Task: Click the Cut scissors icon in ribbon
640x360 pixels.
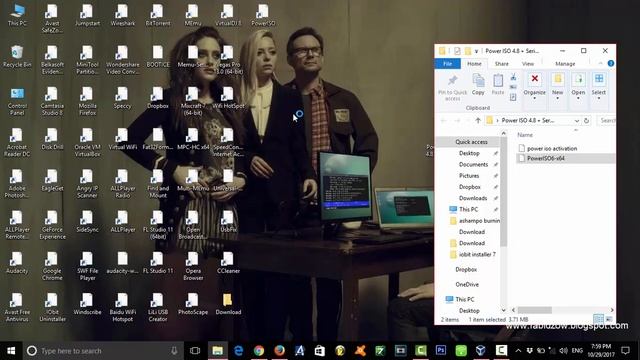Action: click(x=513, y=77)
